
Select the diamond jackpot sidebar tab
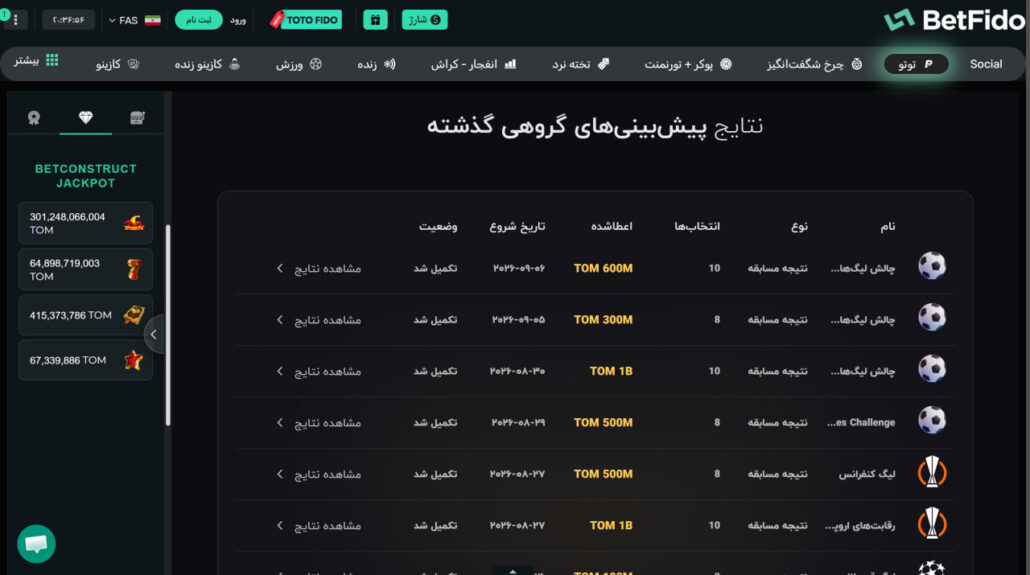pyautogui.click(x=85, y=118)
